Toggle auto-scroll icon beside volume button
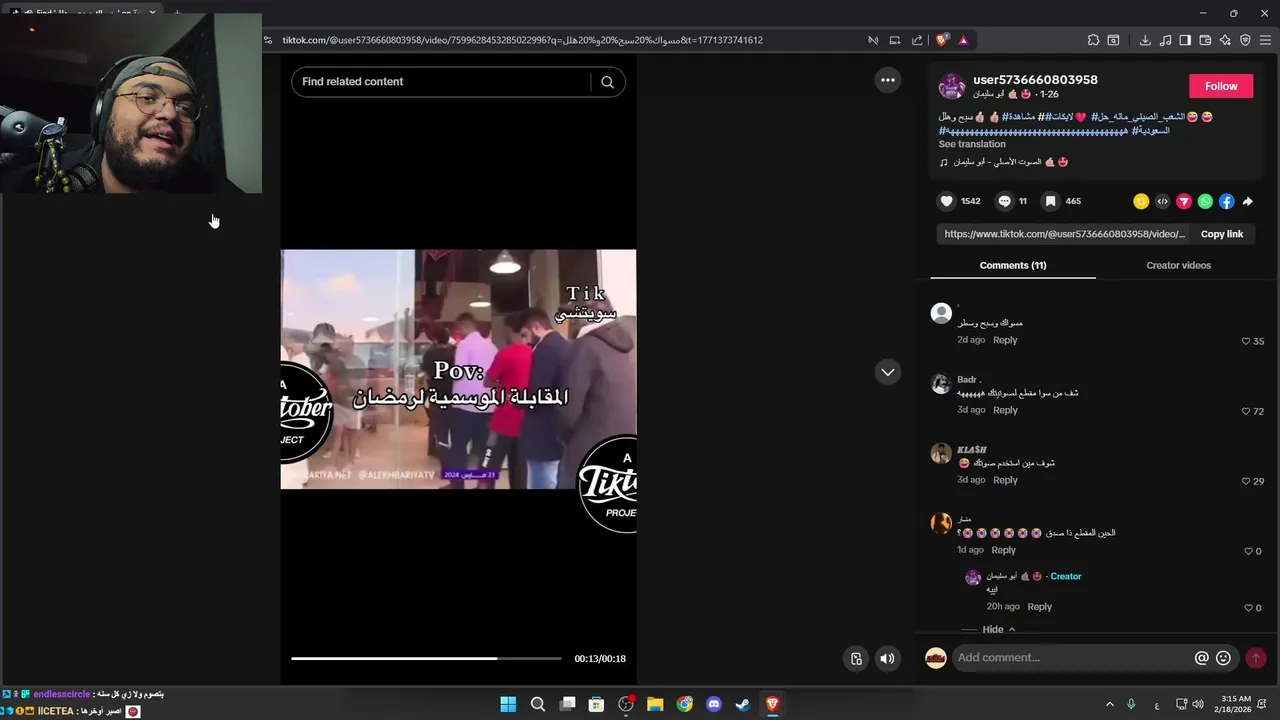The height and width of the screenshot is (720, 1280). click(856, 658)
